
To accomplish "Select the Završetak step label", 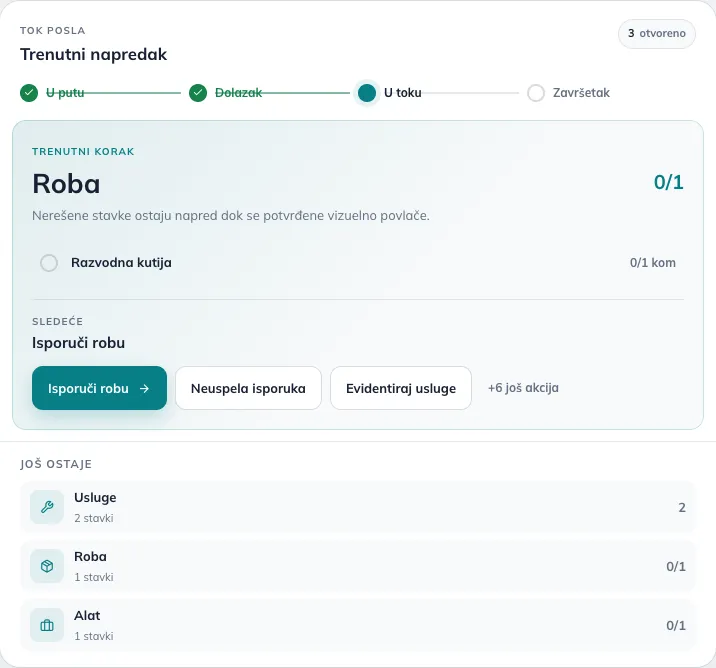I will pos(581,93).
